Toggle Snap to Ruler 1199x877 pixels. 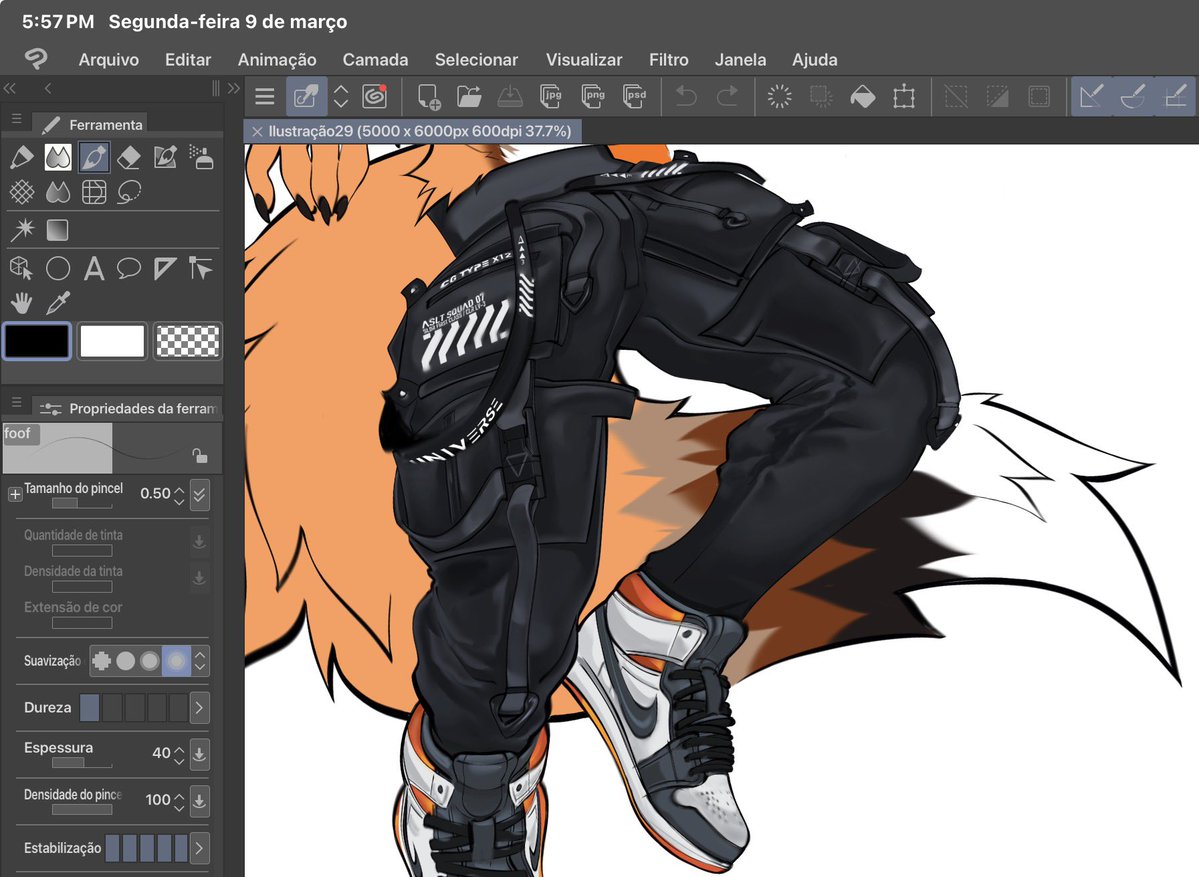coord(1091,96)
